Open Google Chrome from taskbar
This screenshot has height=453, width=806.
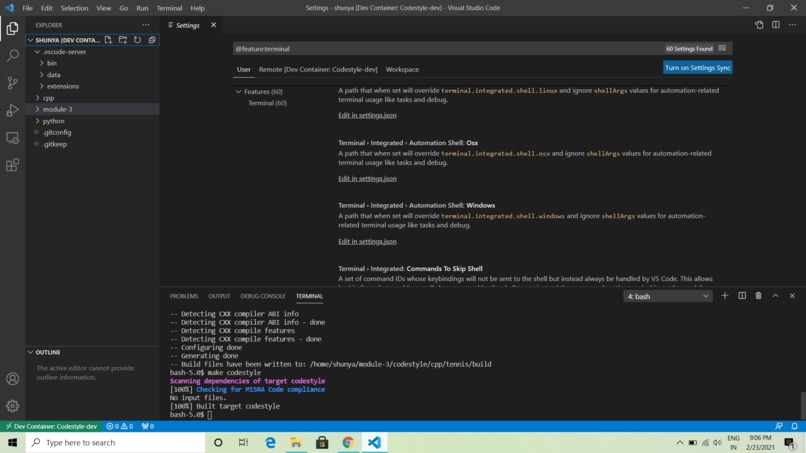(x=348, y=442)
